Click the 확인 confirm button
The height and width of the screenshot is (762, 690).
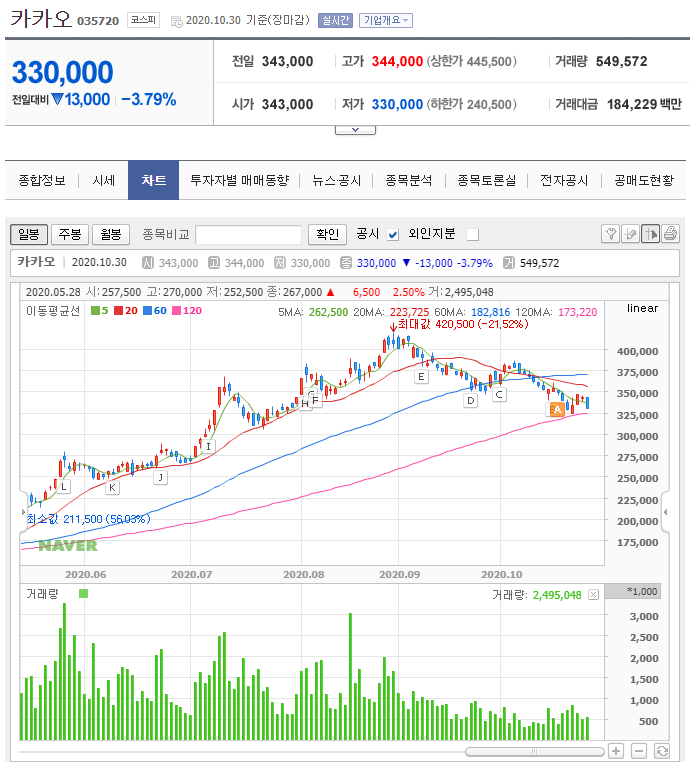[x=328, y=234]
